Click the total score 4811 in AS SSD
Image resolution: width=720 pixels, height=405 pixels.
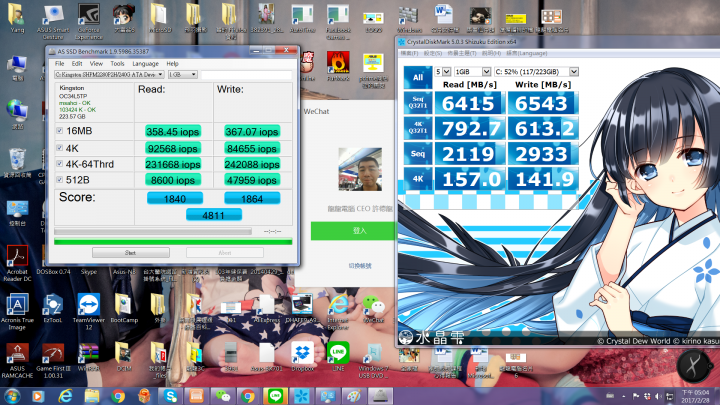[214, 215]
